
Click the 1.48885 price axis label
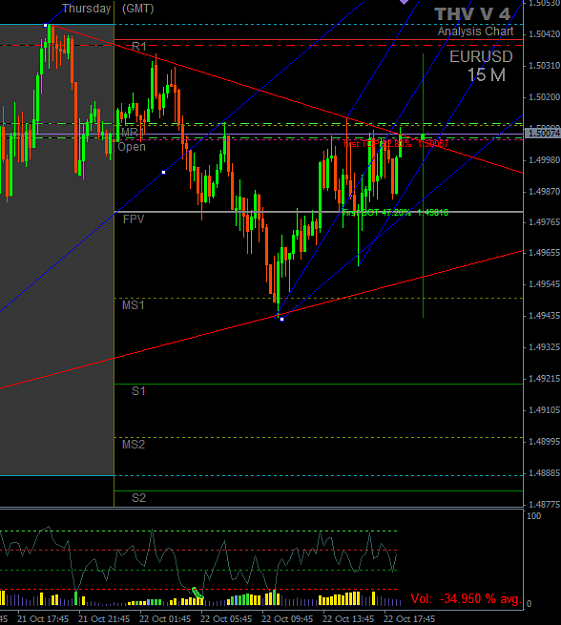544,473
